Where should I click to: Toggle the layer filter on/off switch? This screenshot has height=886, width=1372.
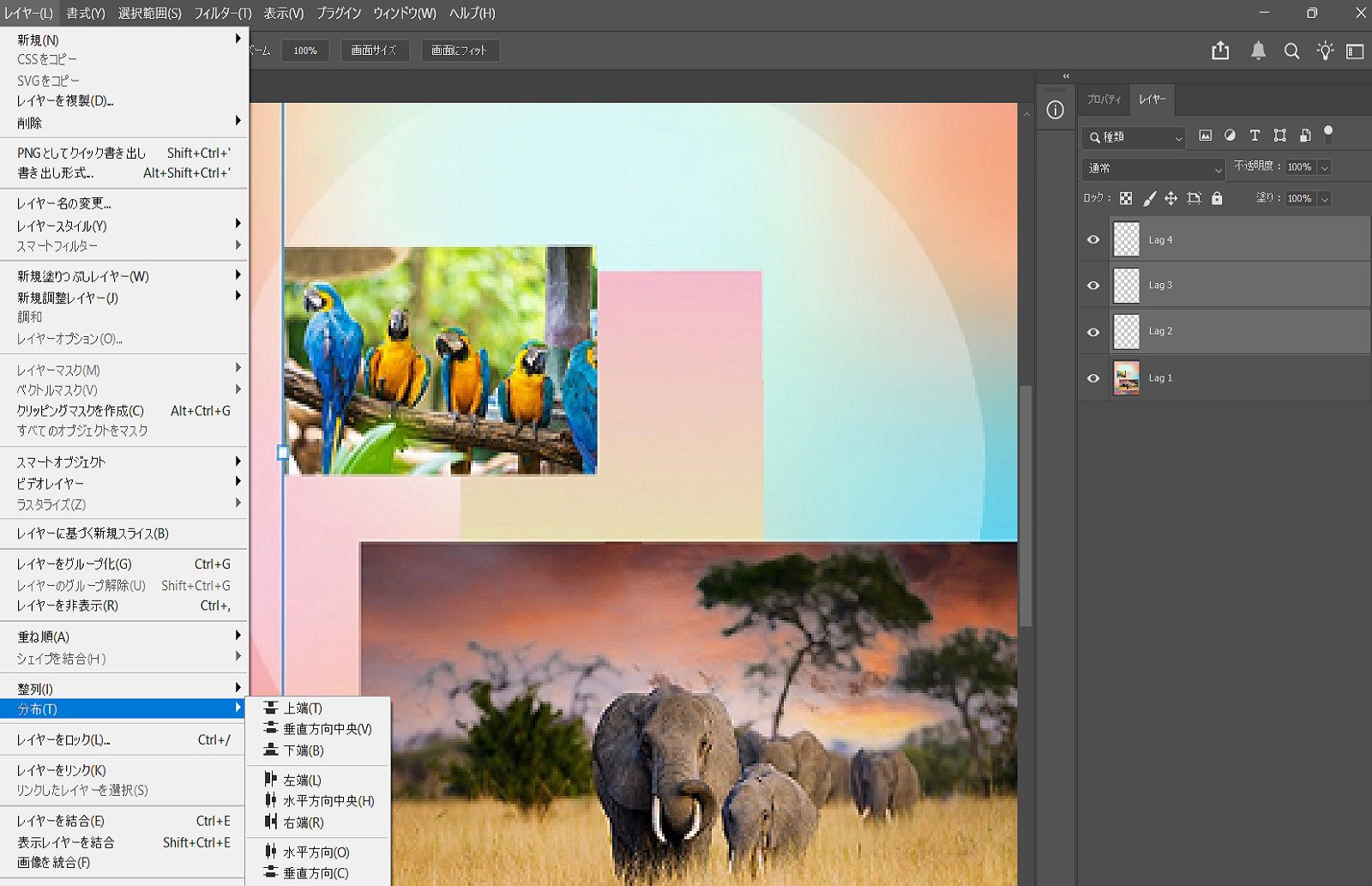coord(1328,134)
